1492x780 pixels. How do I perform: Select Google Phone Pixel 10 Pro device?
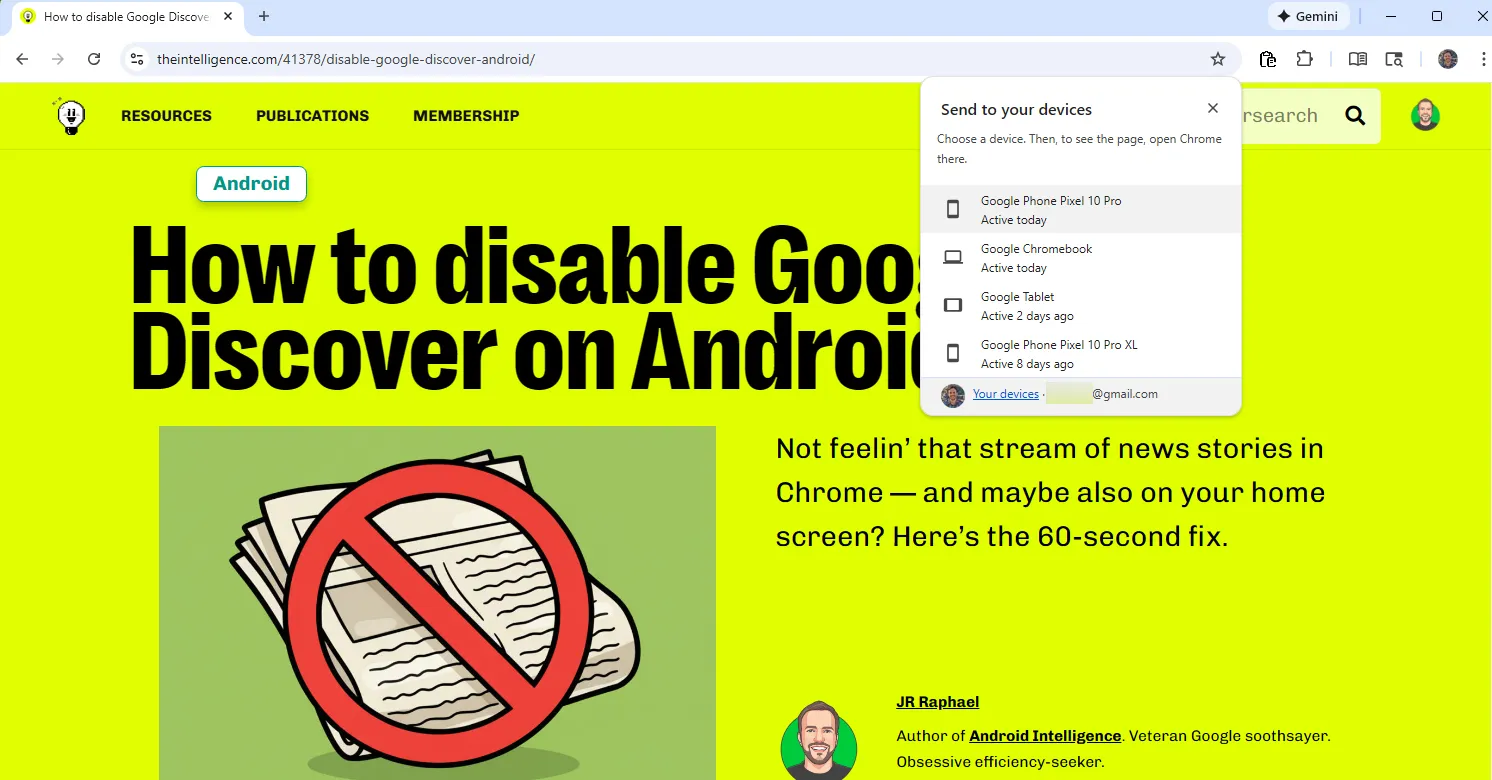tap(1051, 209)
